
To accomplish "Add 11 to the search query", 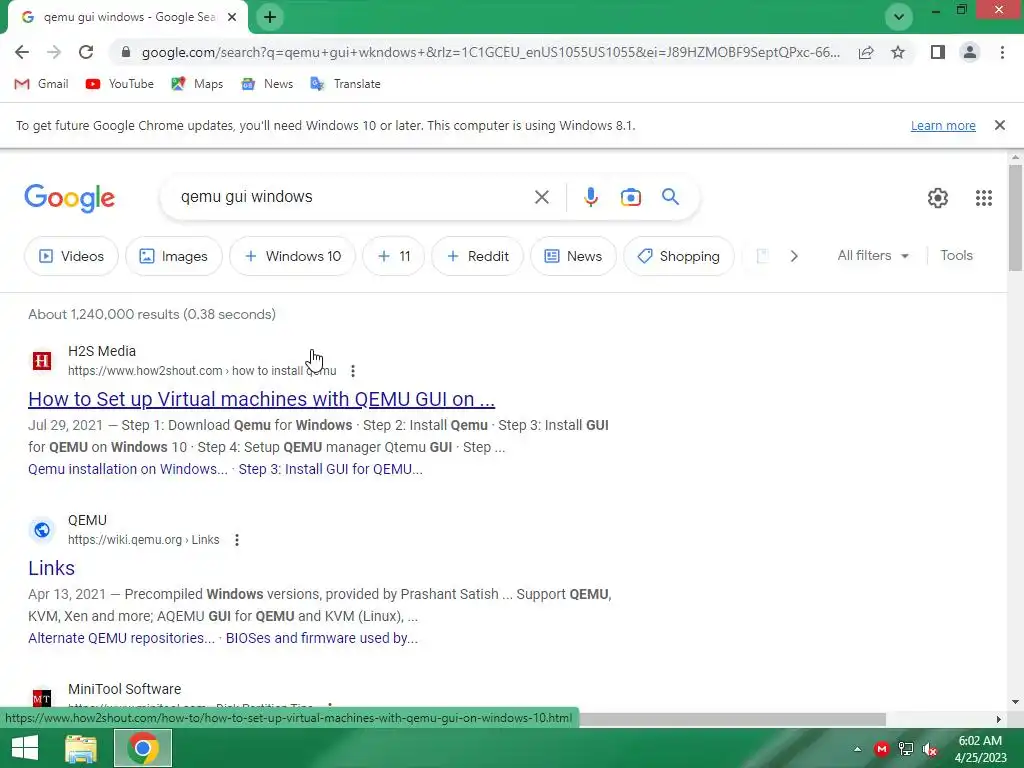I will pyautogui.click(x=394, y=256).
